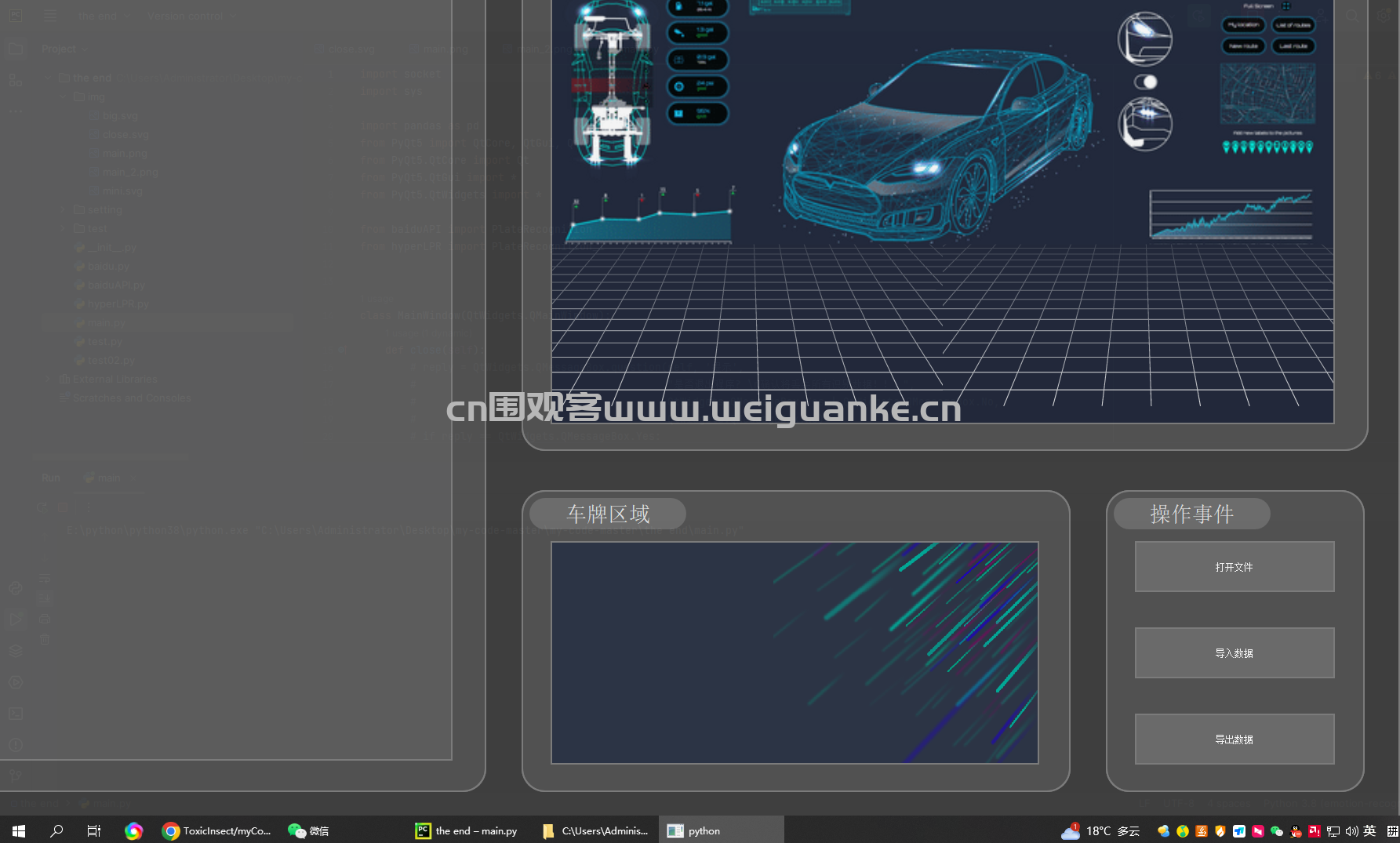The height and width of the screenshot is (843, 1400).
Task: Click taskbar search magnifier icon
Action: pyautogui.click(x=56, y=830)
